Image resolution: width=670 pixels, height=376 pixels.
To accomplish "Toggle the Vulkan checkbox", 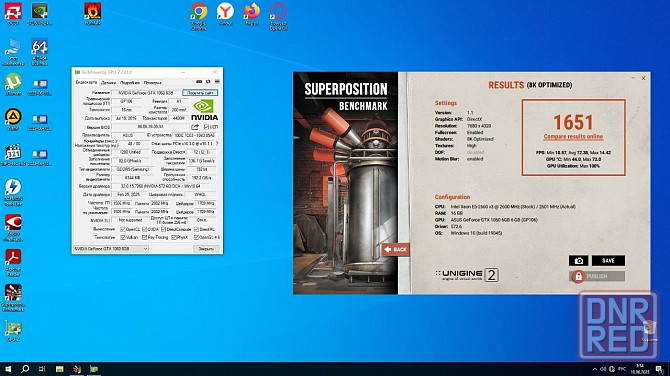I will 123,237.
